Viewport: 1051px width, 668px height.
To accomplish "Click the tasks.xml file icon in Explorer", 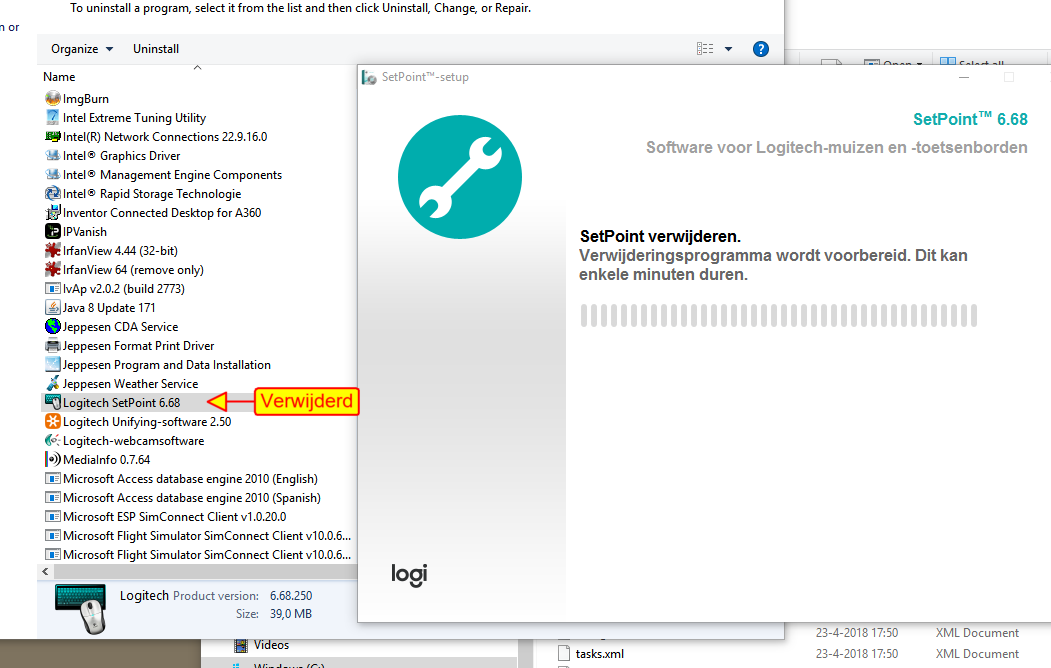I will pyautogui.click(x=564, y=653).
